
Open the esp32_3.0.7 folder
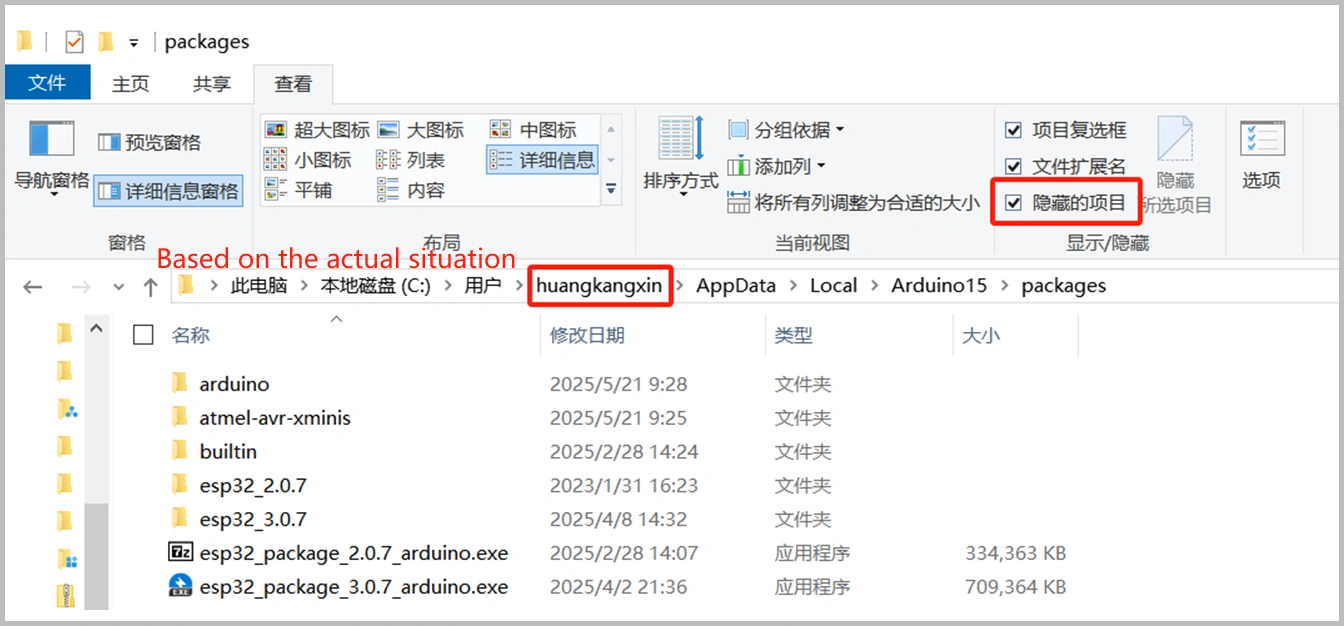[x=252, y=519]
